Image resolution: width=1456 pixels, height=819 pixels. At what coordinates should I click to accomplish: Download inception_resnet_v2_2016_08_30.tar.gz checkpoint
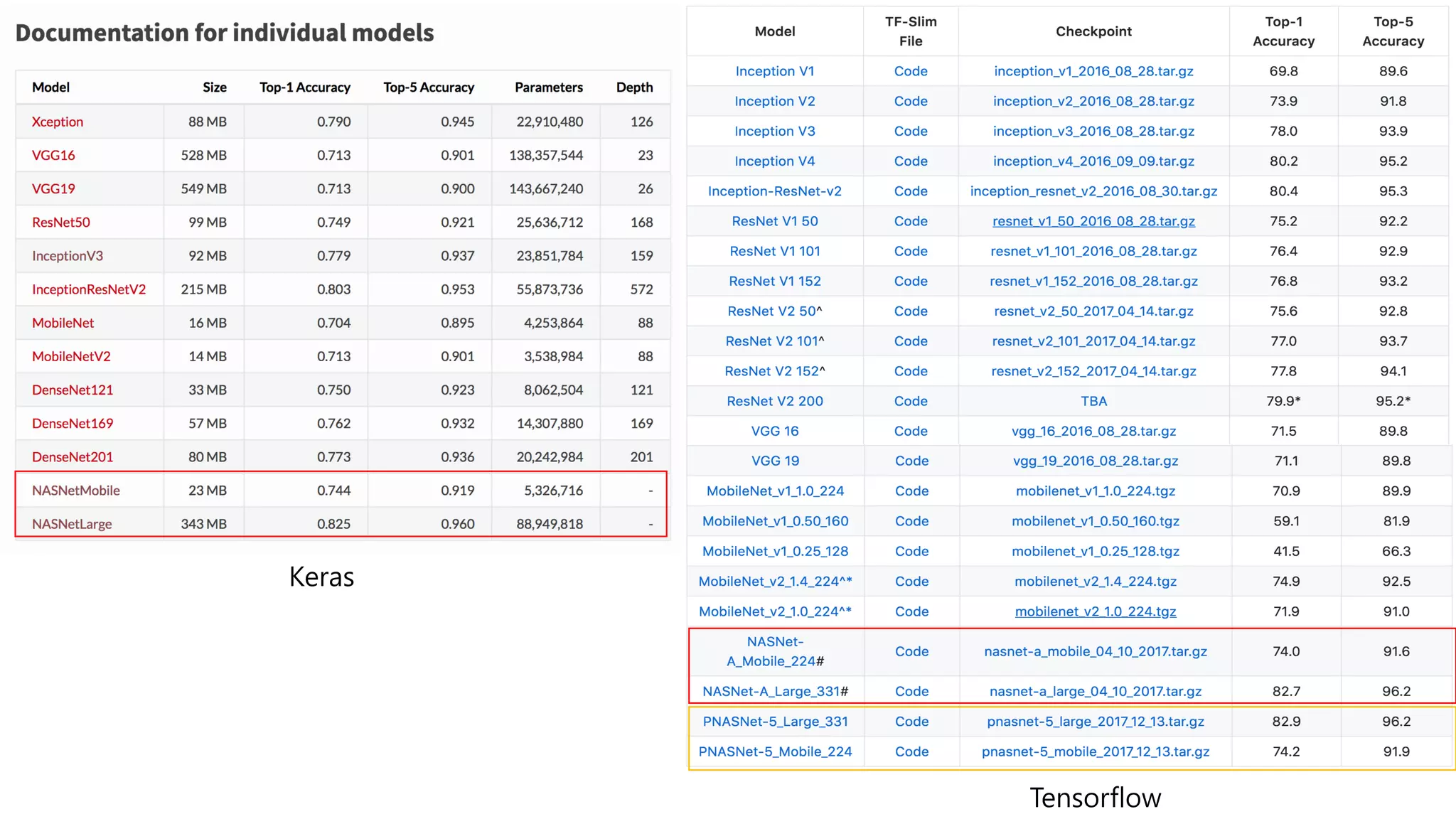tap(1093, 191)
